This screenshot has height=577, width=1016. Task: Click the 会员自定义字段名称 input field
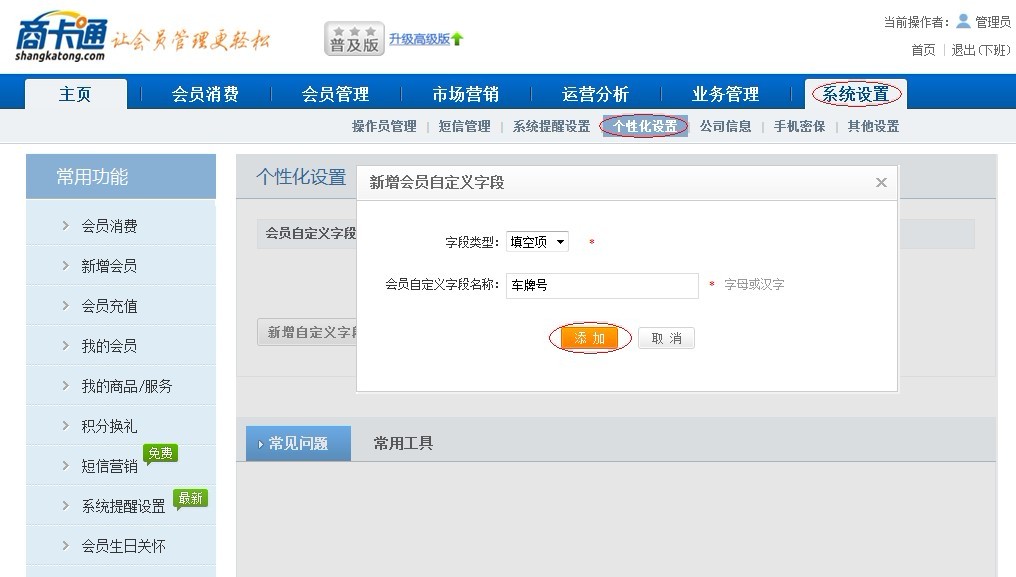coord(601,285)
